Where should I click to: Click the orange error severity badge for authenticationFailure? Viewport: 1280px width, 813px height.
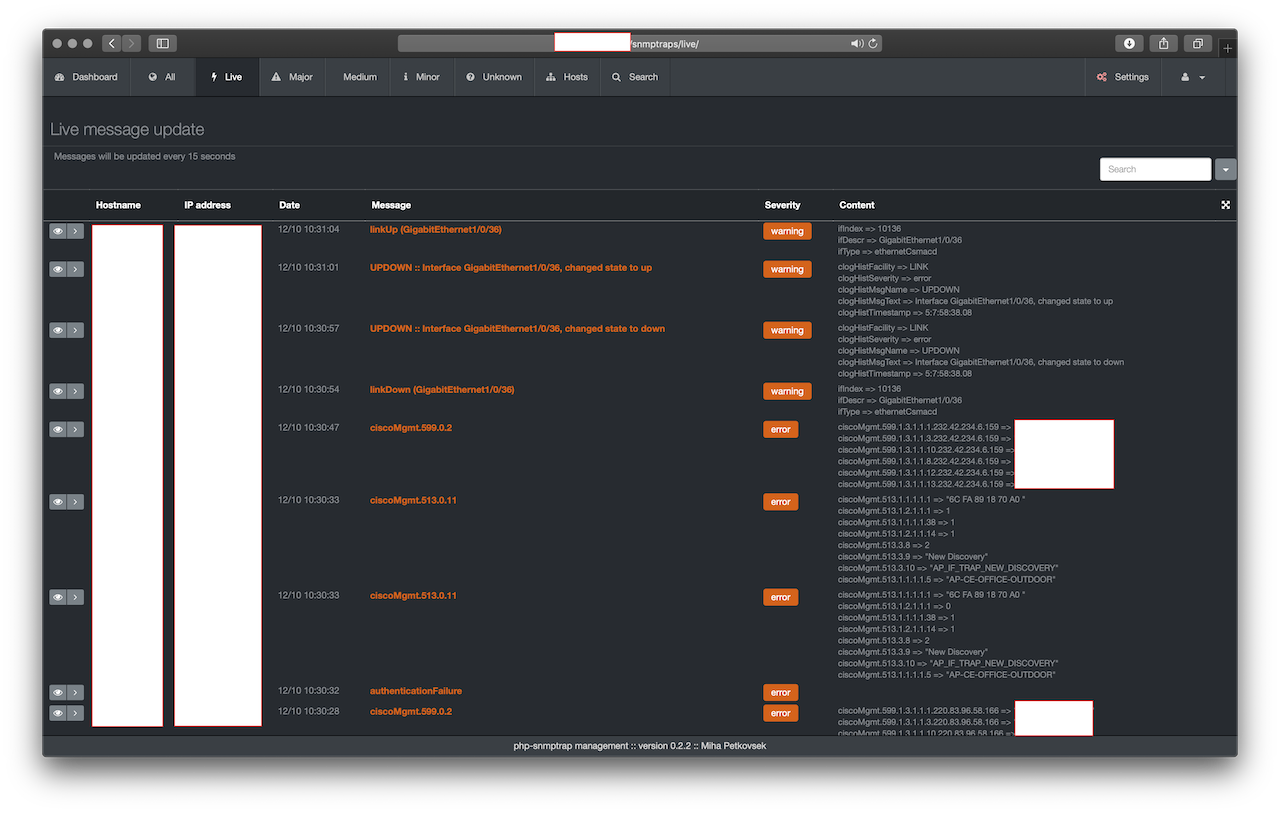(x=780, y=692)
